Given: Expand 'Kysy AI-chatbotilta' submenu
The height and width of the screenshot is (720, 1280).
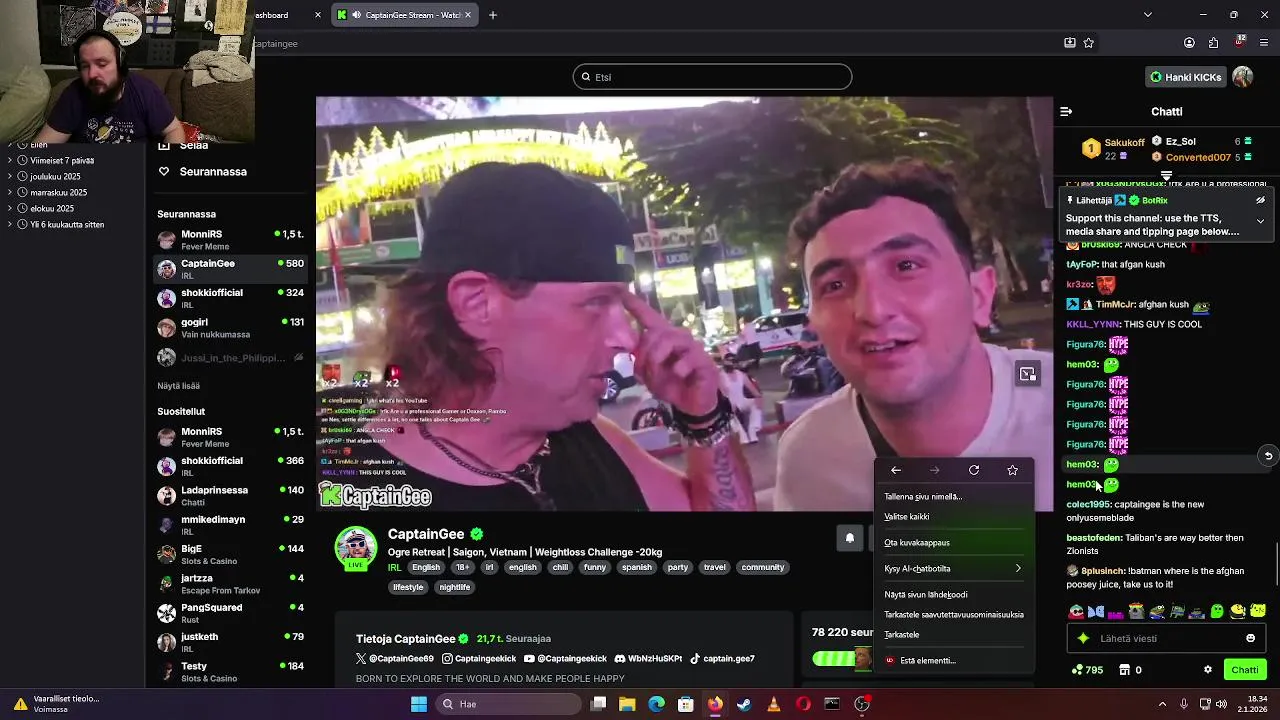Looking at the screenshot, I should [954, 569].
